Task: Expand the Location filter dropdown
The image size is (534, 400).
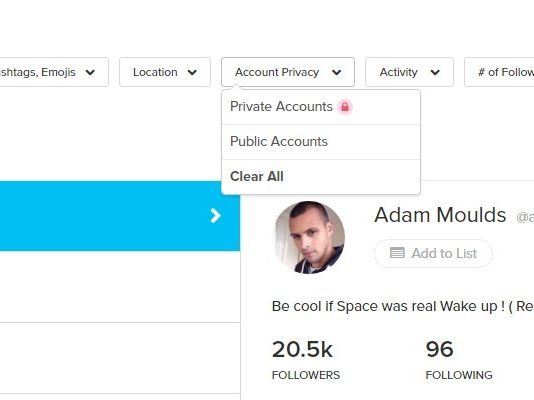Action: (x=165, y=72)
